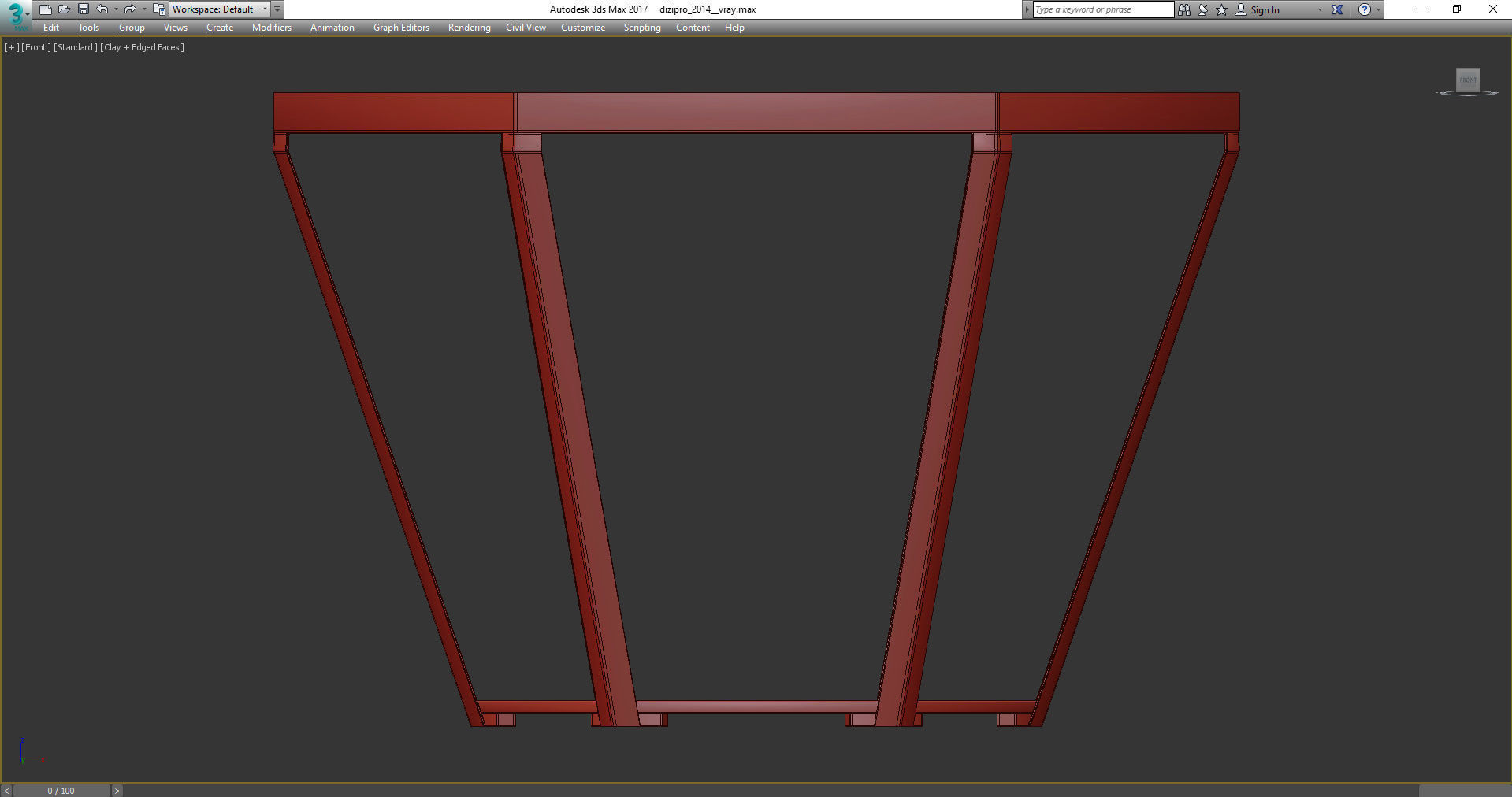Open the Create menu
The image size is (1512, 797).
pos(220,28)
